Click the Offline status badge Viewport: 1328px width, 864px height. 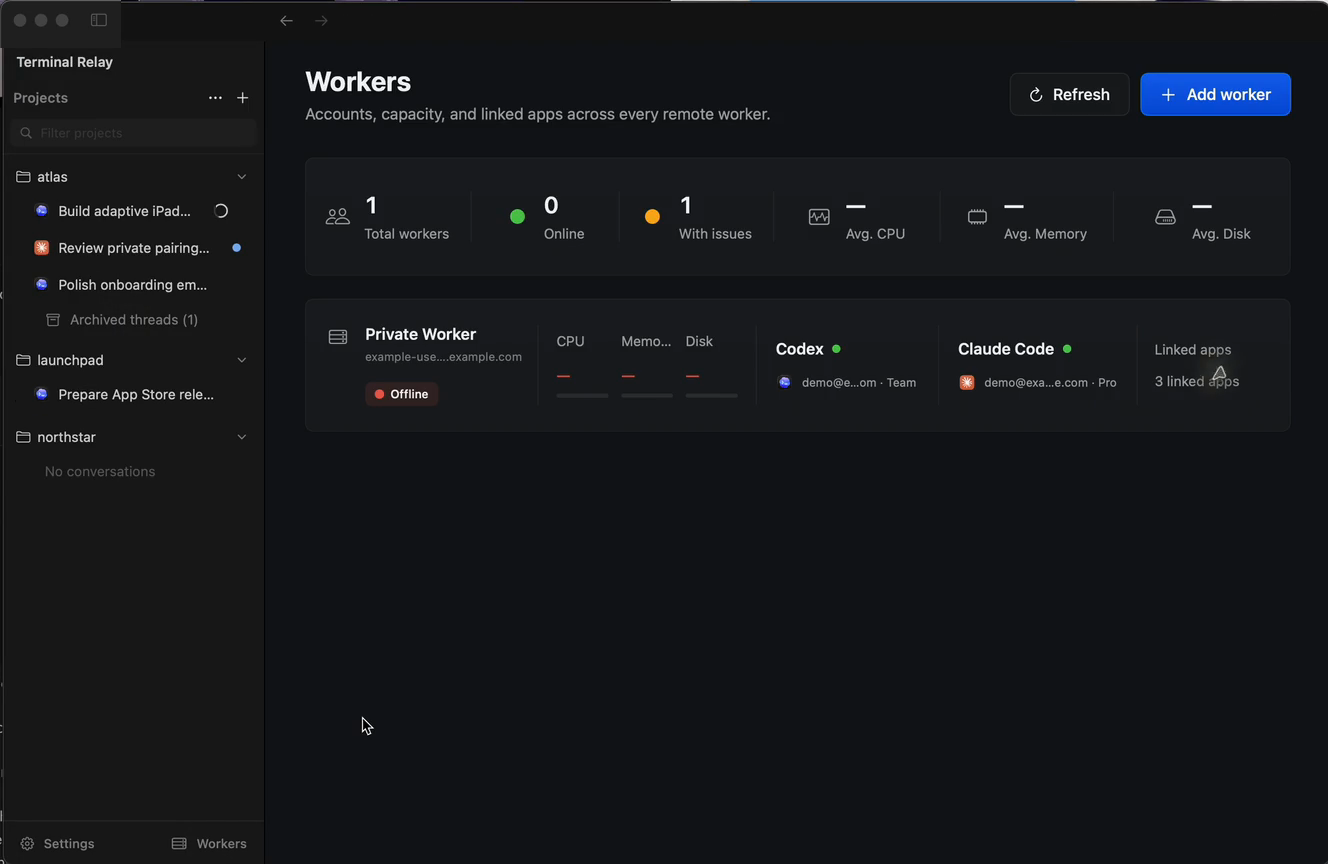pyautogui.click(x=401, y=394)
